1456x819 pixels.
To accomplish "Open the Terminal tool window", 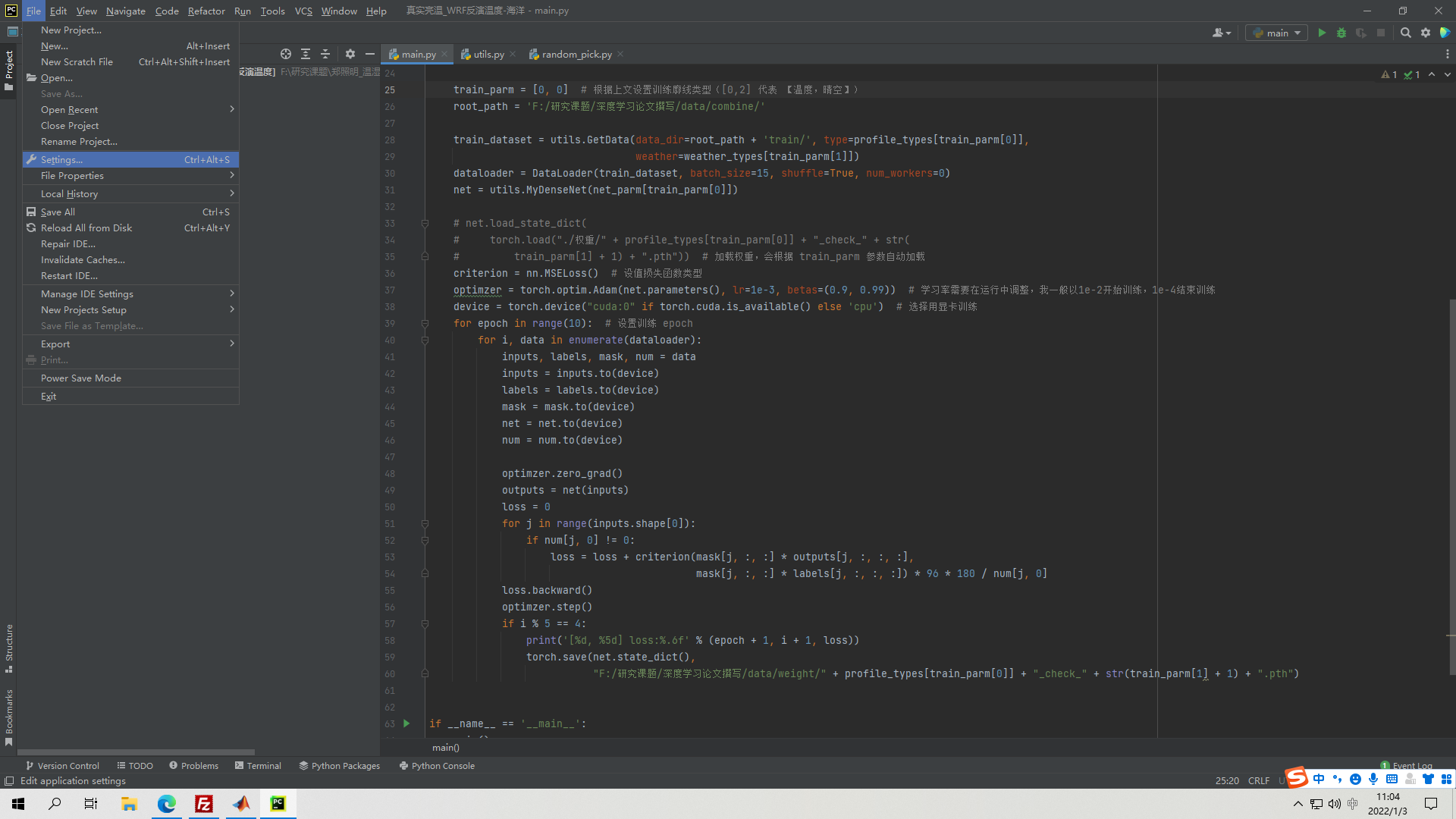I will coord(258,765).
